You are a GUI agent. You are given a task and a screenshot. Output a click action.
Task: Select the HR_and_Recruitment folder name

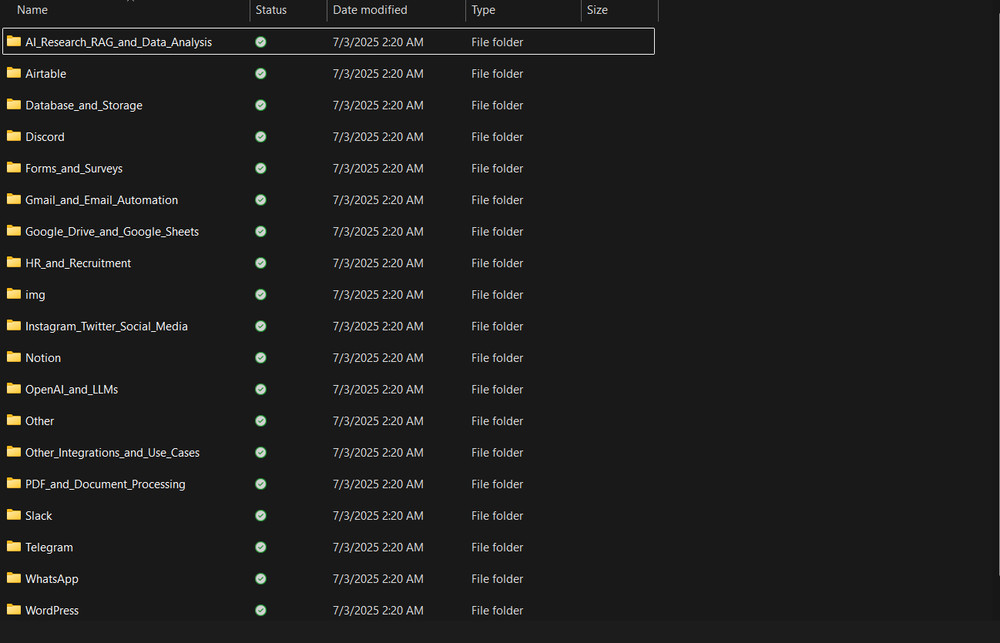click(78, 263)
